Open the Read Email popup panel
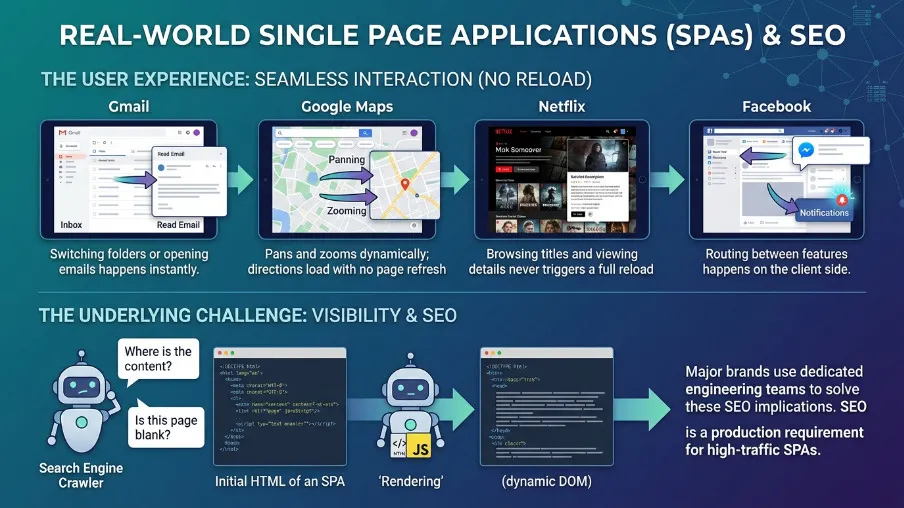The height and width of the screenshot is (508, 904). click(x=189, y=182)
